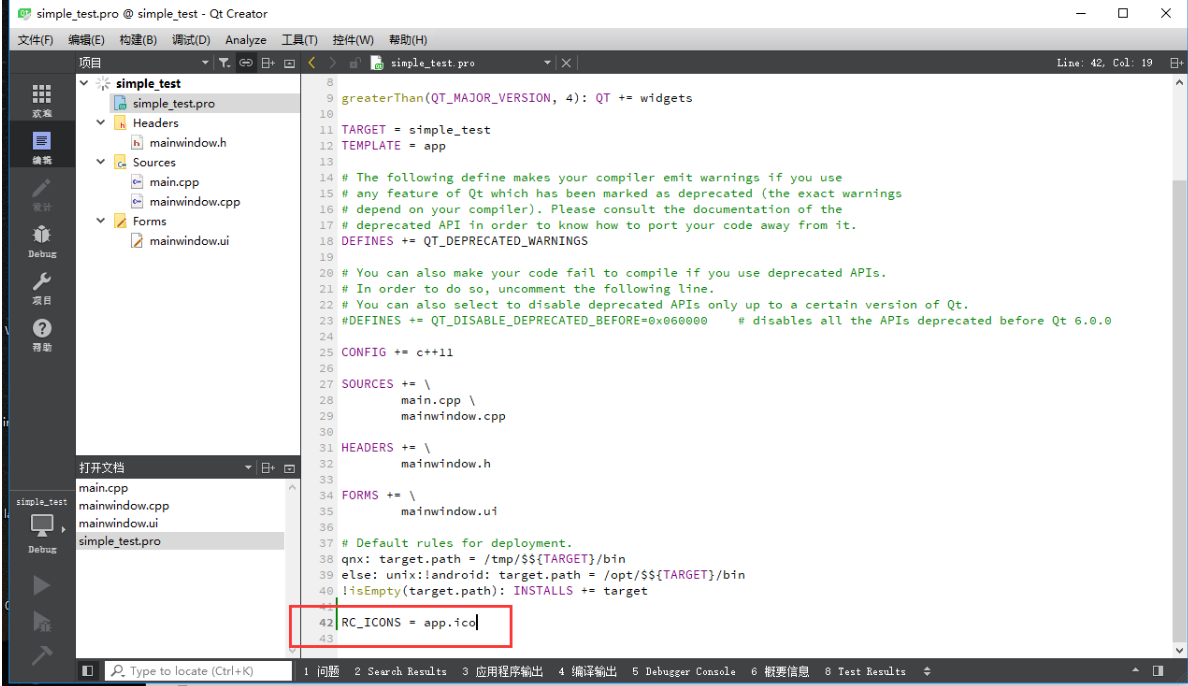
Task: Show the General Messages pane
Action: click(780, 672)
